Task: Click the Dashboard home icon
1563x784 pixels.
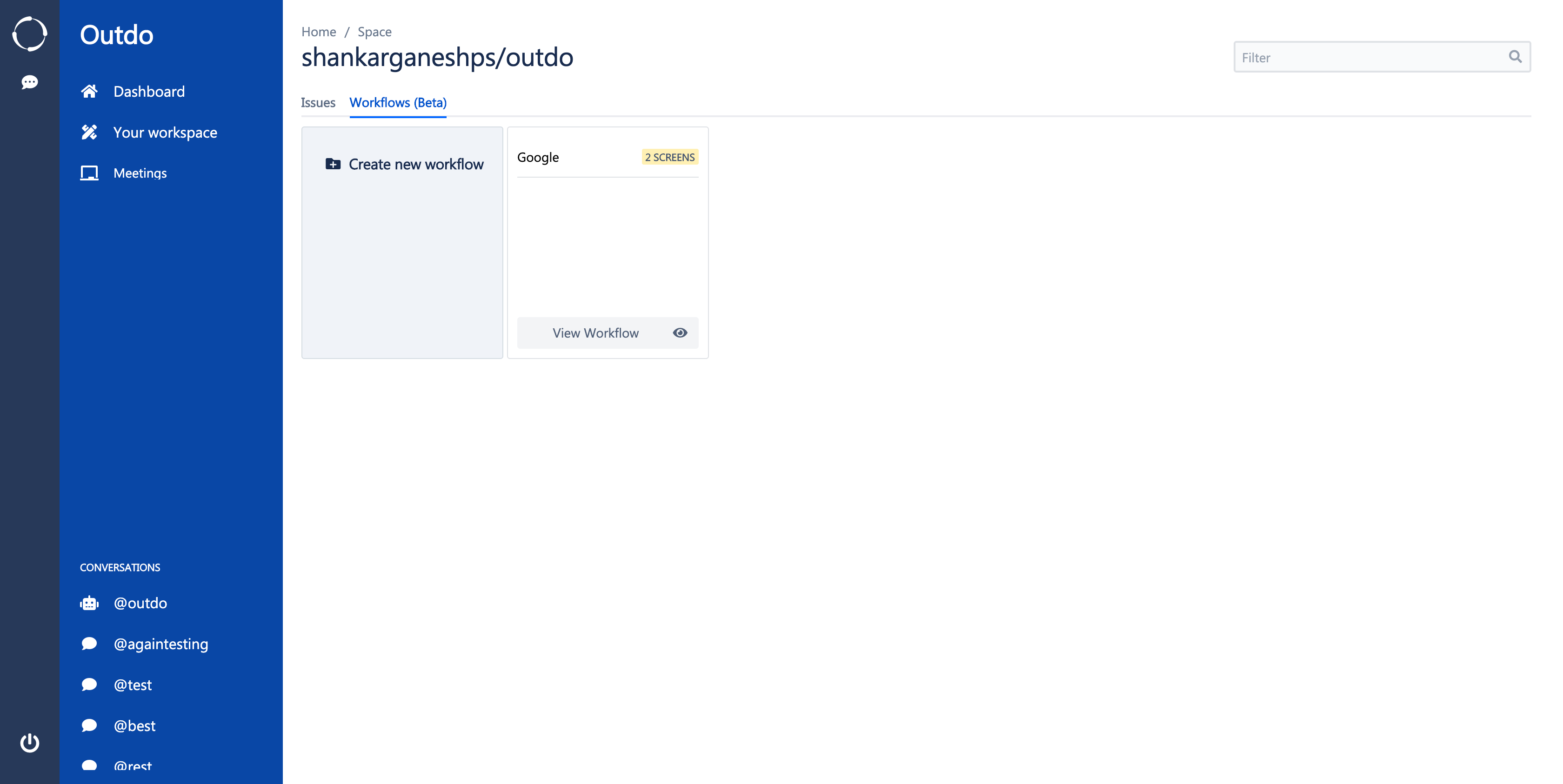Action: click(89, 92)
